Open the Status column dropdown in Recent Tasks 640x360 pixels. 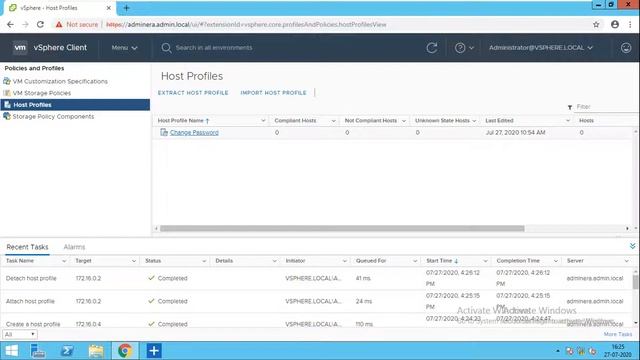coord(204,261)
